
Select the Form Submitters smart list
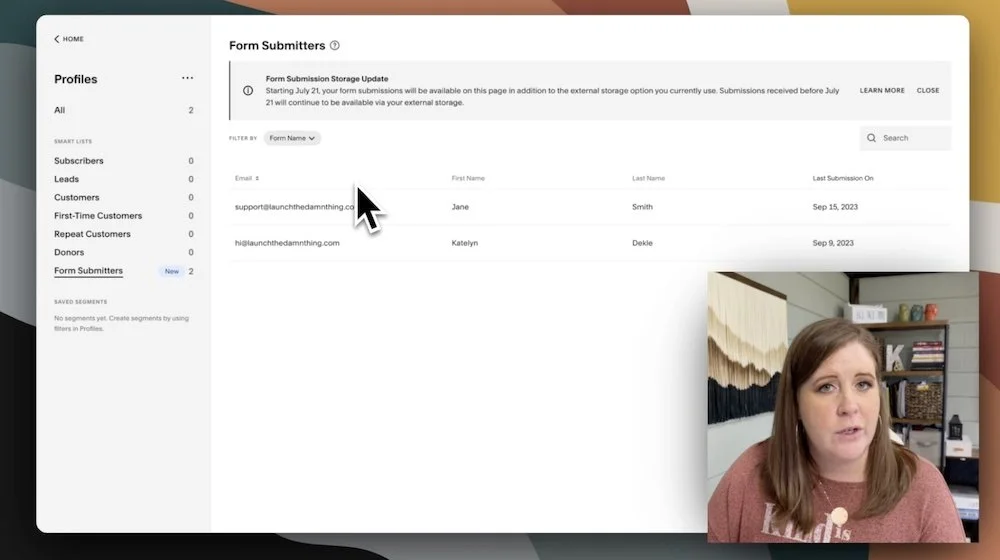(x=89, y=271)
